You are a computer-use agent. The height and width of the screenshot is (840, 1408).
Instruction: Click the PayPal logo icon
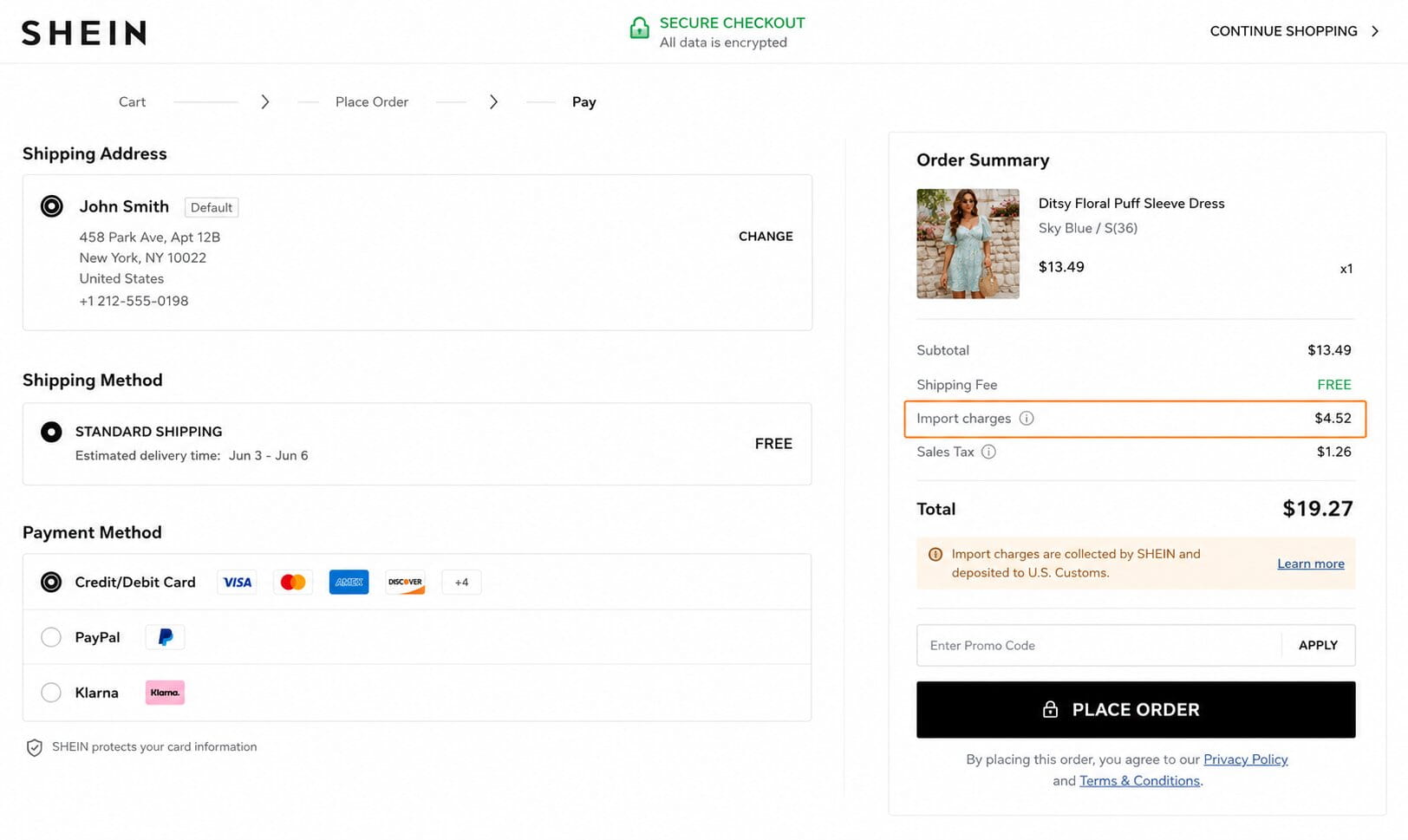pos(165,637)
